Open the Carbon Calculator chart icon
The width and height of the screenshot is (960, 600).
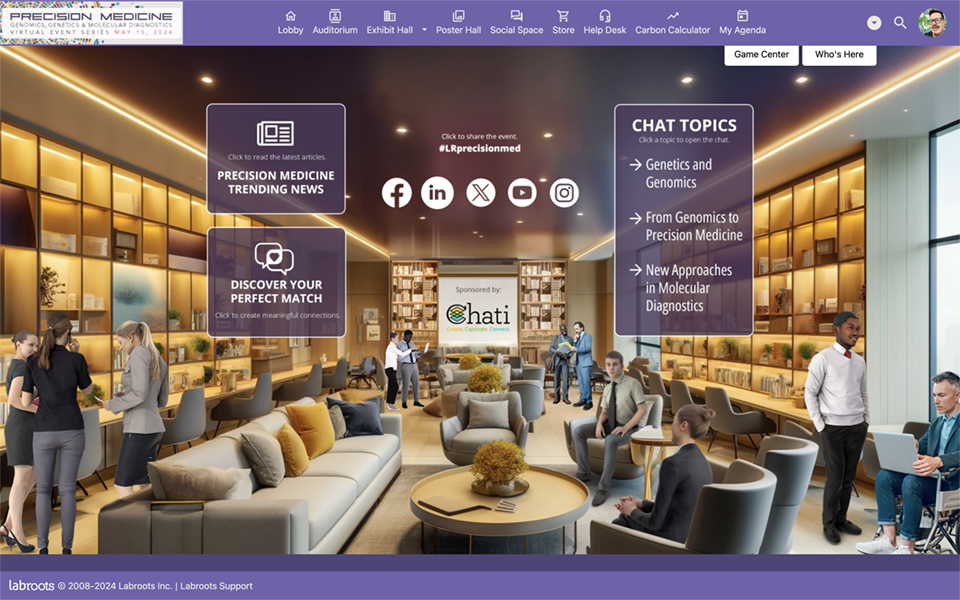click(x=673, y=16)
